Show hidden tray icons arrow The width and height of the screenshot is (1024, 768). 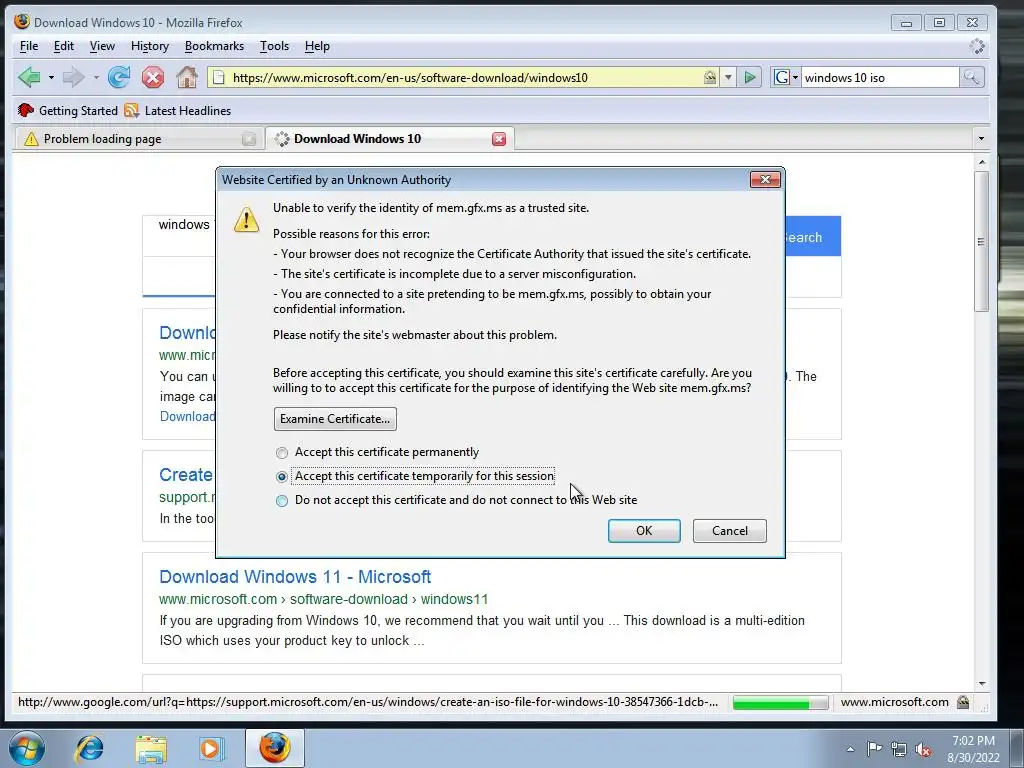click(850, 749)
